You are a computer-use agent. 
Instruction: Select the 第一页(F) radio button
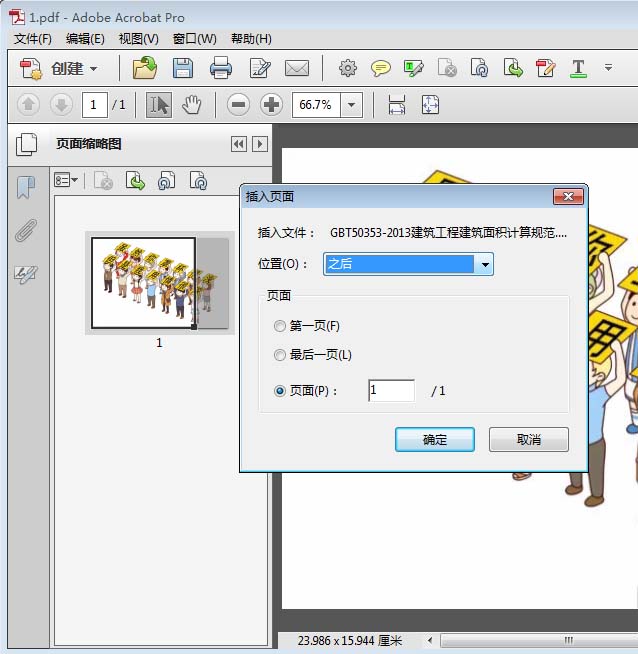click(280, 326)
